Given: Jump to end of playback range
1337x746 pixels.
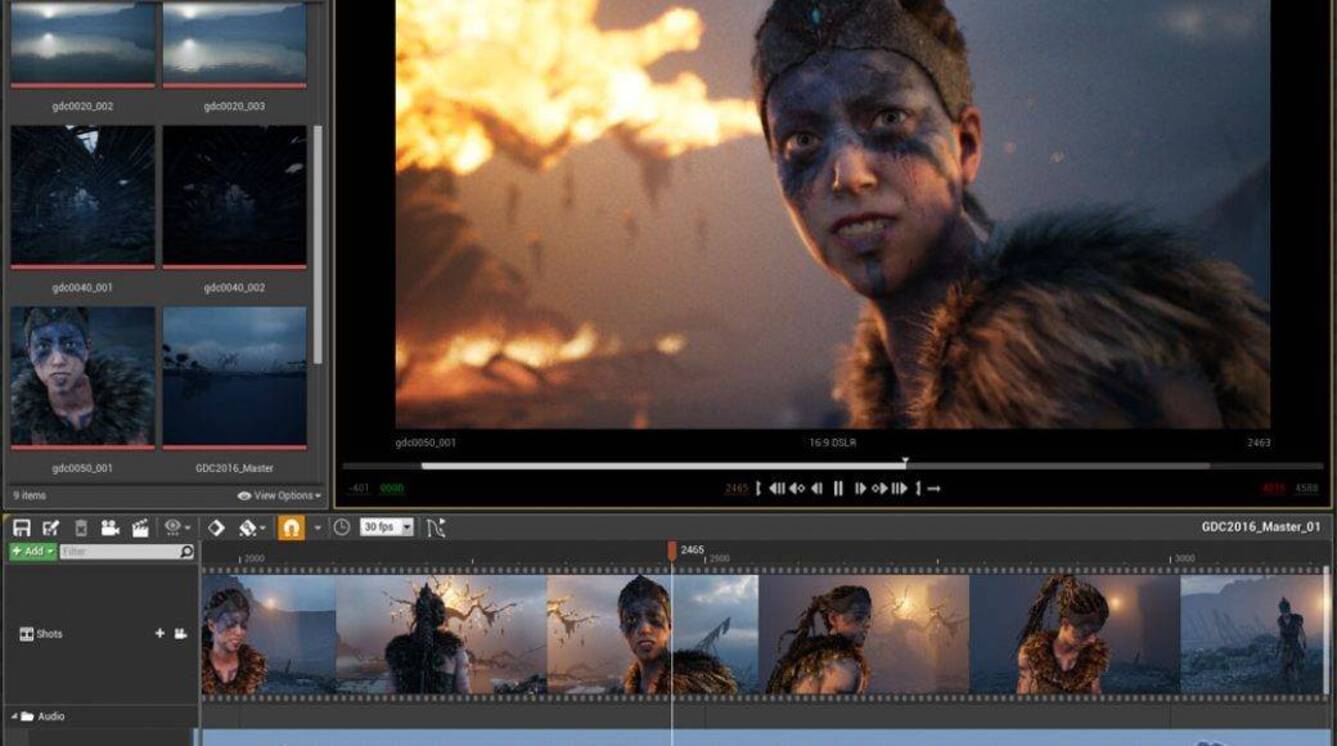Looking at the screenshot, I should point(899,488).
